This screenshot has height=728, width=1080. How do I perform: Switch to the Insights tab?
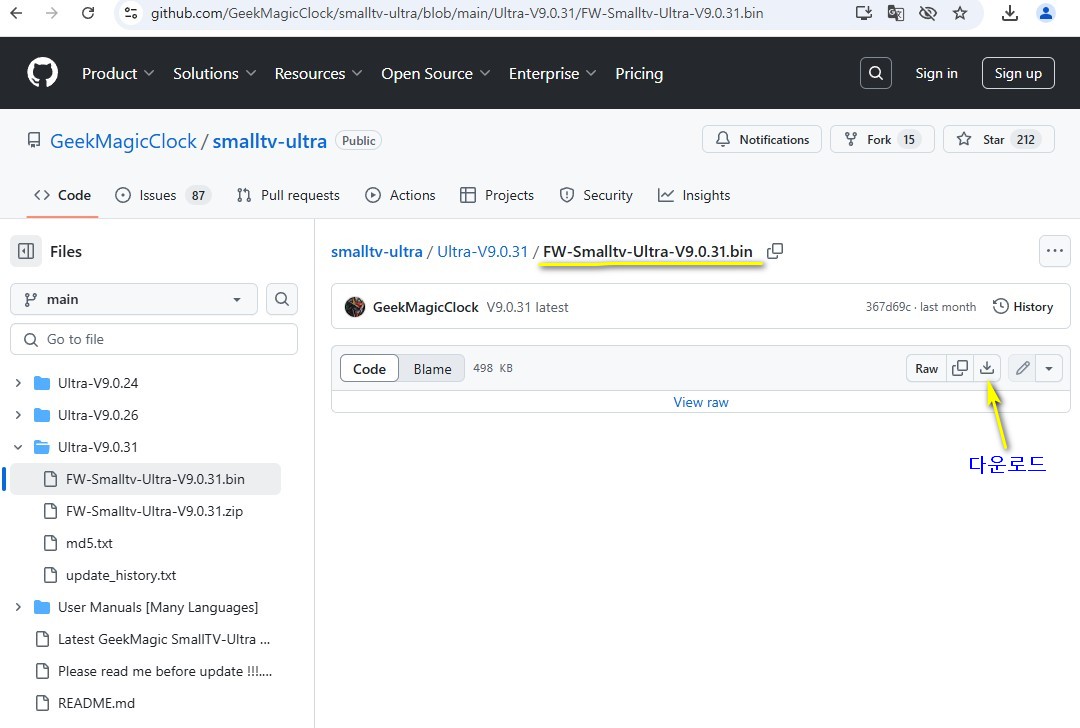pyautogui.click(x=694, y=196)
